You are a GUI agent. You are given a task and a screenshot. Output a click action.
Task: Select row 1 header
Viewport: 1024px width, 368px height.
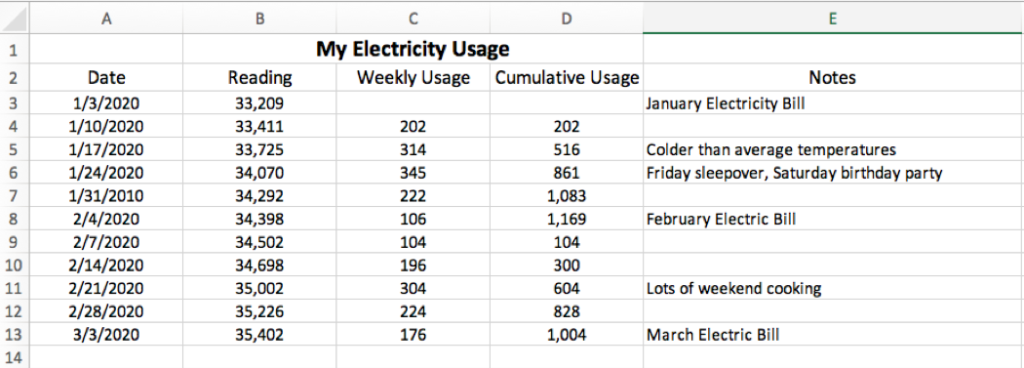click(14, 50)
